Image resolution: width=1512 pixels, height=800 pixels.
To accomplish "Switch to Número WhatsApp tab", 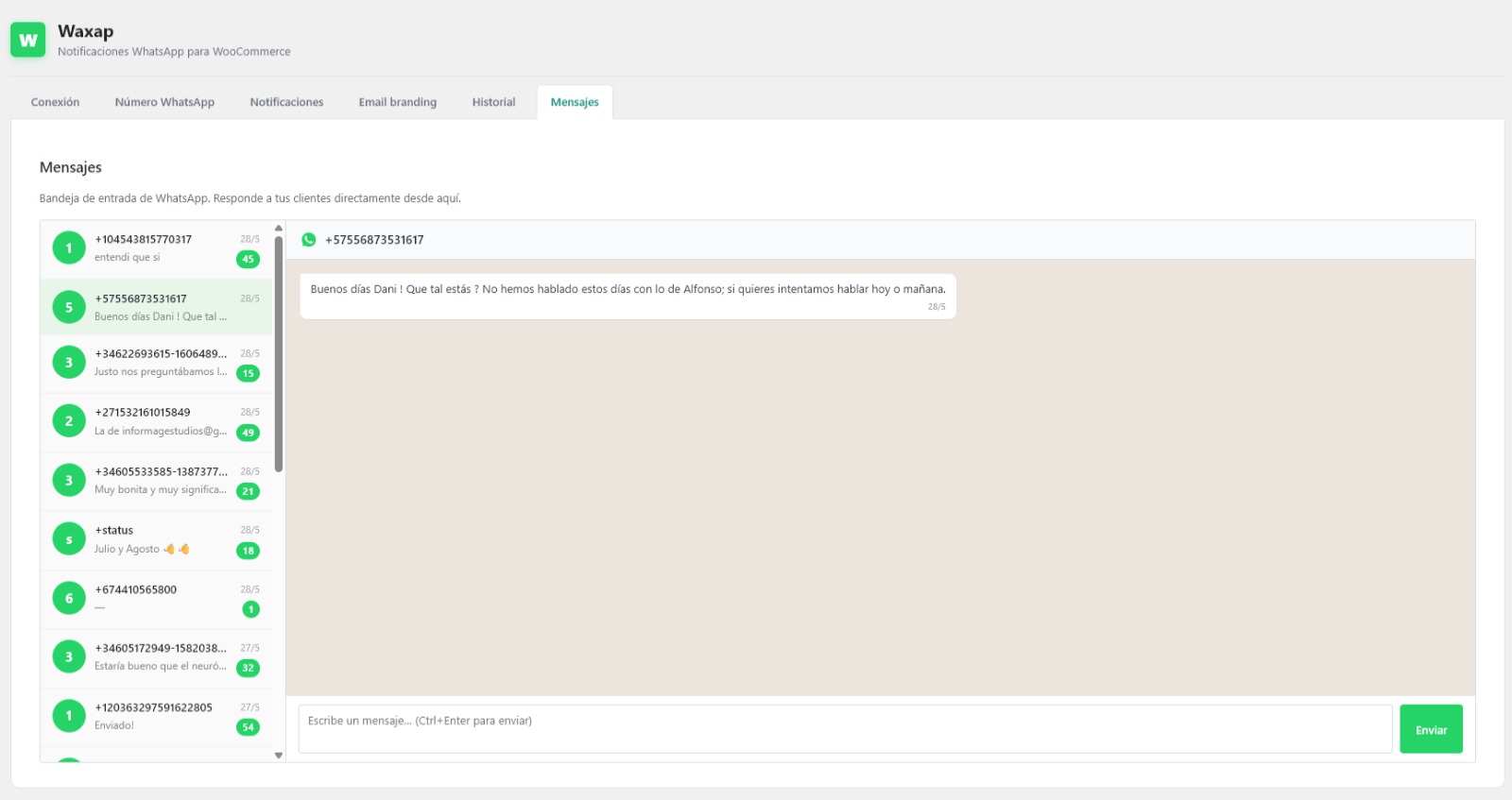I will click(164, 102).
